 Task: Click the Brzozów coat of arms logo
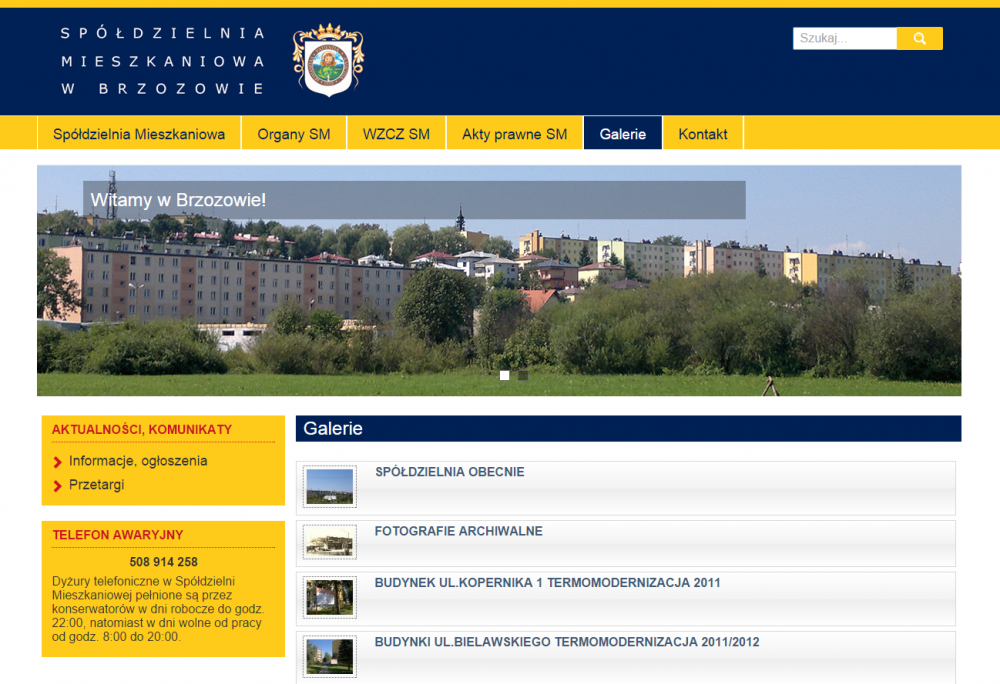tap(328, 60)
